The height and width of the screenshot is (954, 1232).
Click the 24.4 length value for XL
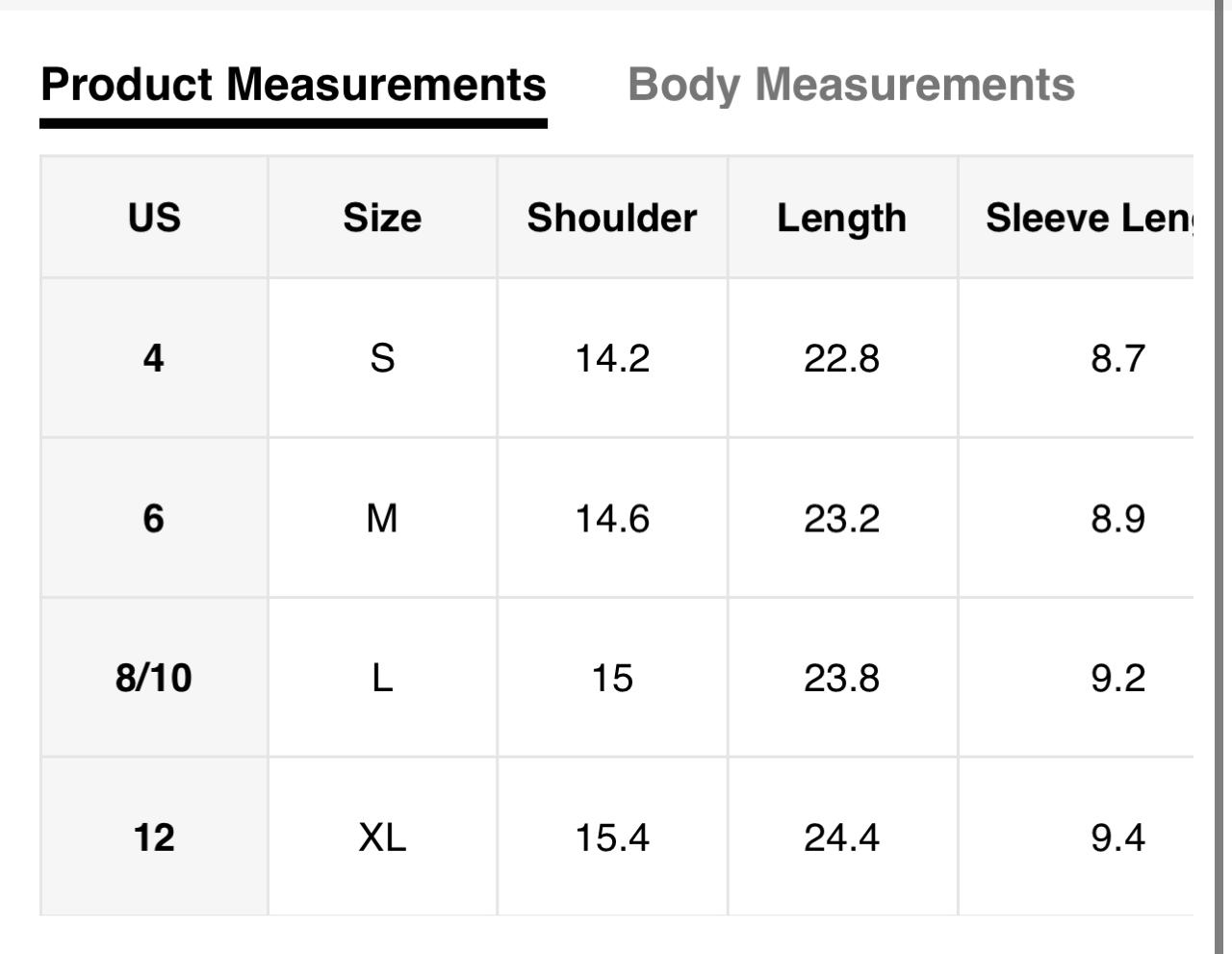coord(841,838)
